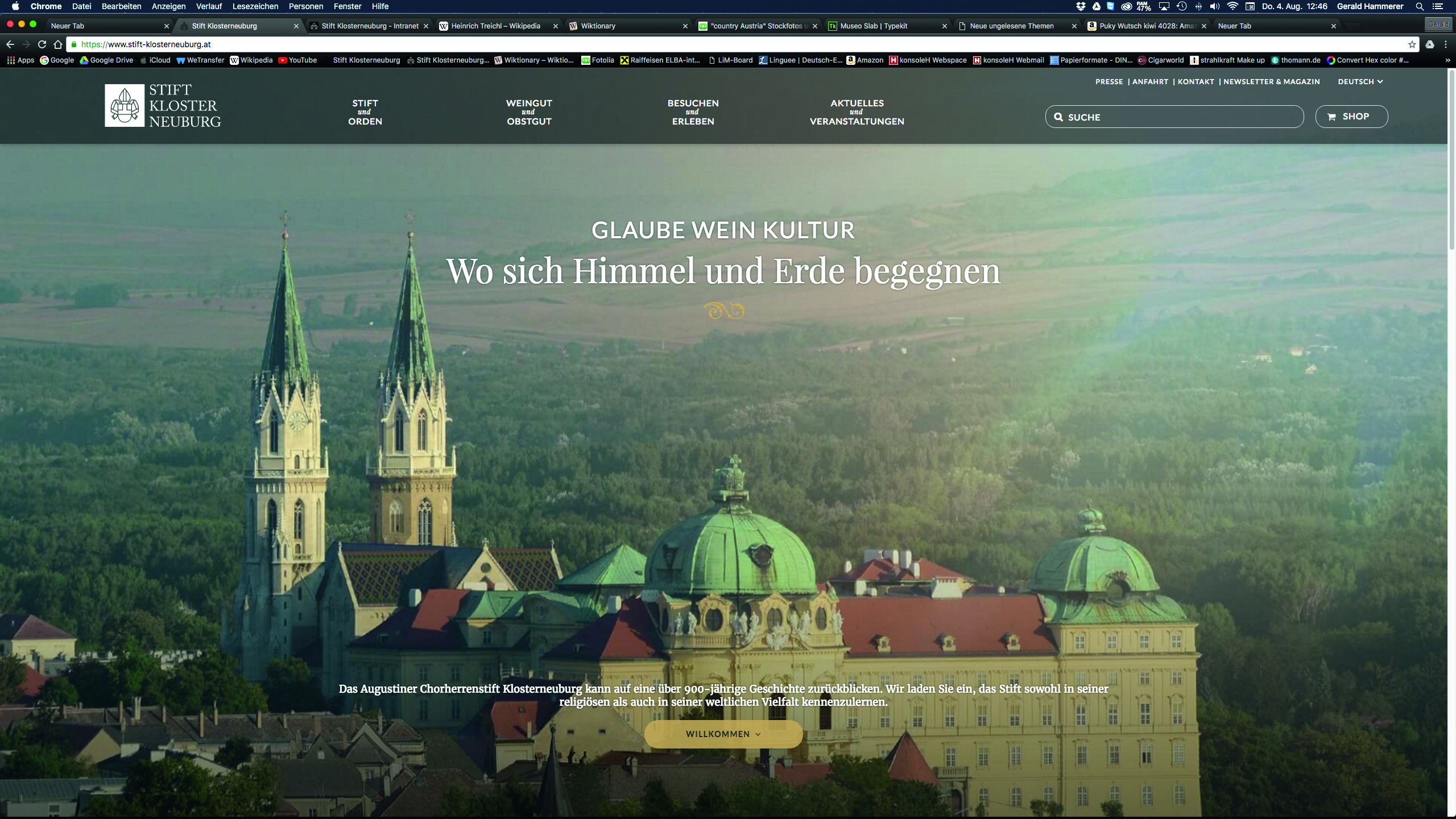The height and width of the screenshot is (819, 1456).
Task: Open the WEINGUT und OBSTGUT navigation item
Action: (x=529, y=112)
